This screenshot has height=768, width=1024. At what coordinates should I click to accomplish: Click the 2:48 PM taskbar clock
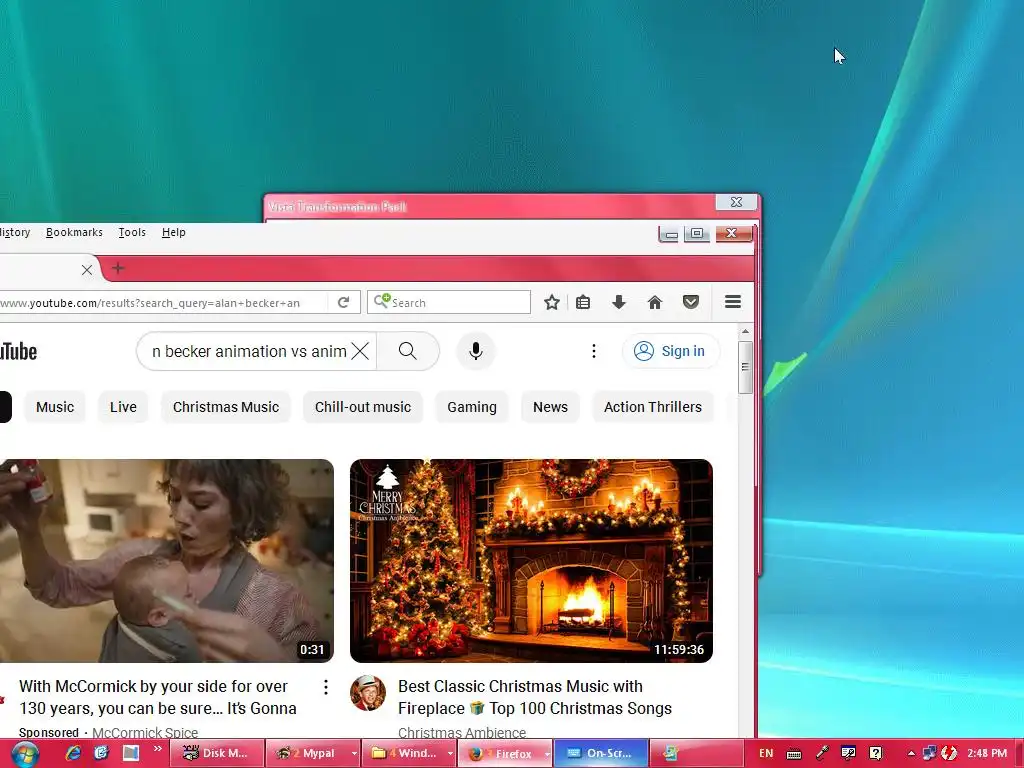point(987,753)
